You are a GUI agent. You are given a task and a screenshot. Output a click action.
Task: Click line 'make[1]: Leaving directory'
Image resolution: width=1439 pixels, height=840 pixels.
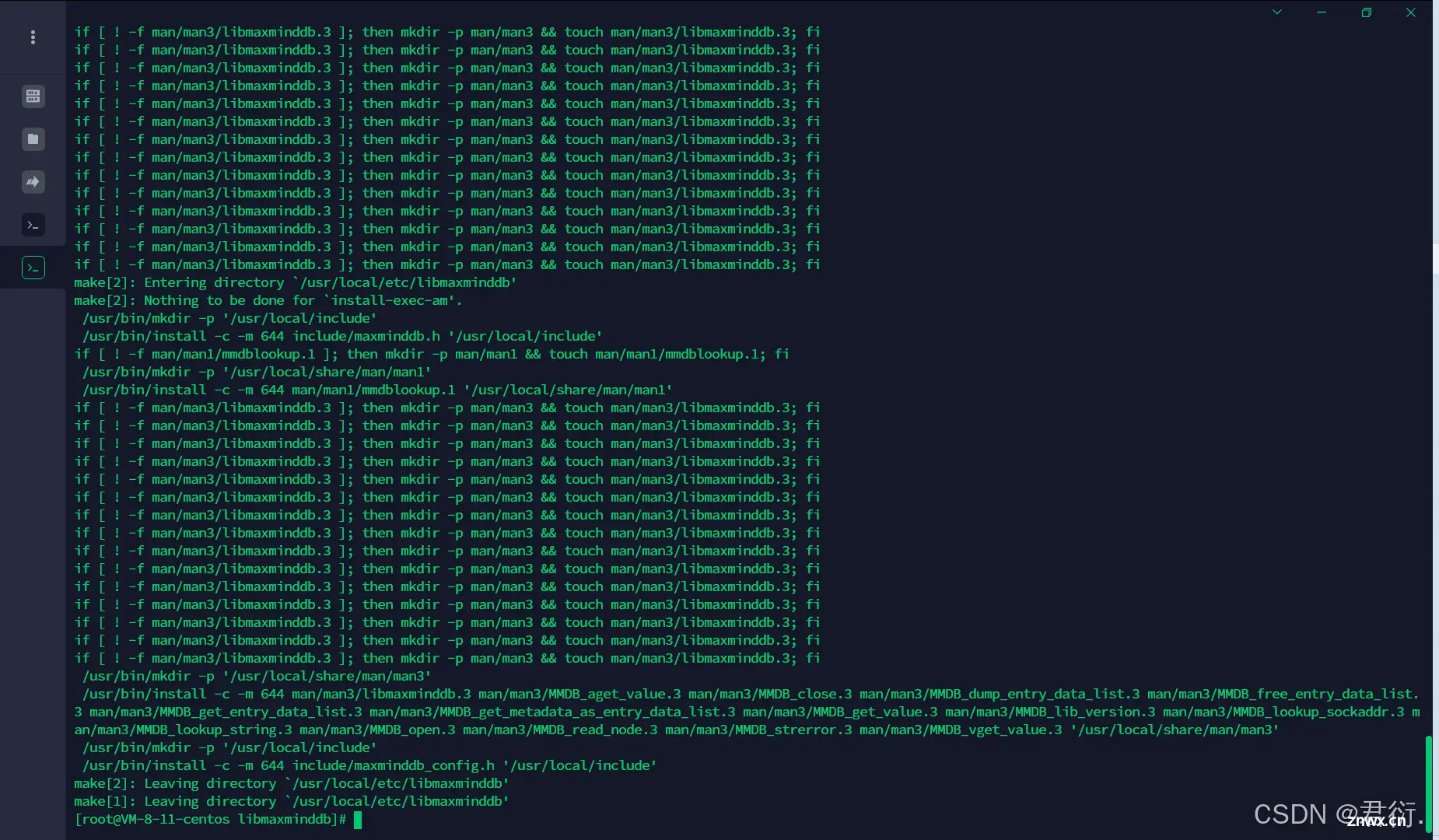click(x=292, y=801)
